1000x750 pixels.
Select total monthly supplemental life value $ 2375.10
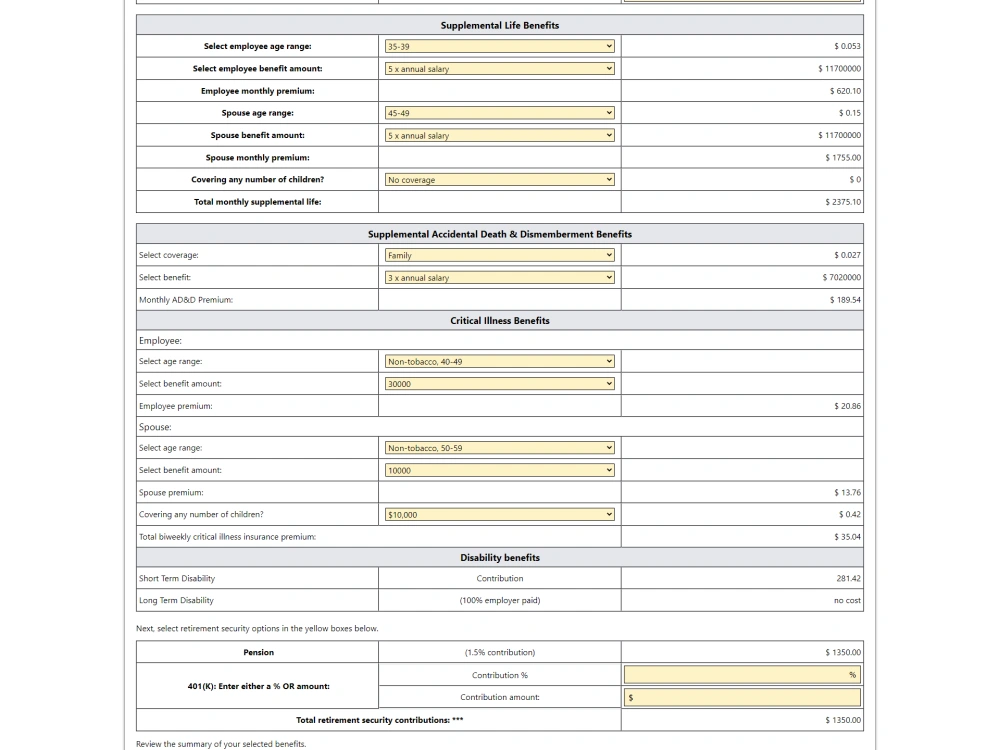pos(842,202)
